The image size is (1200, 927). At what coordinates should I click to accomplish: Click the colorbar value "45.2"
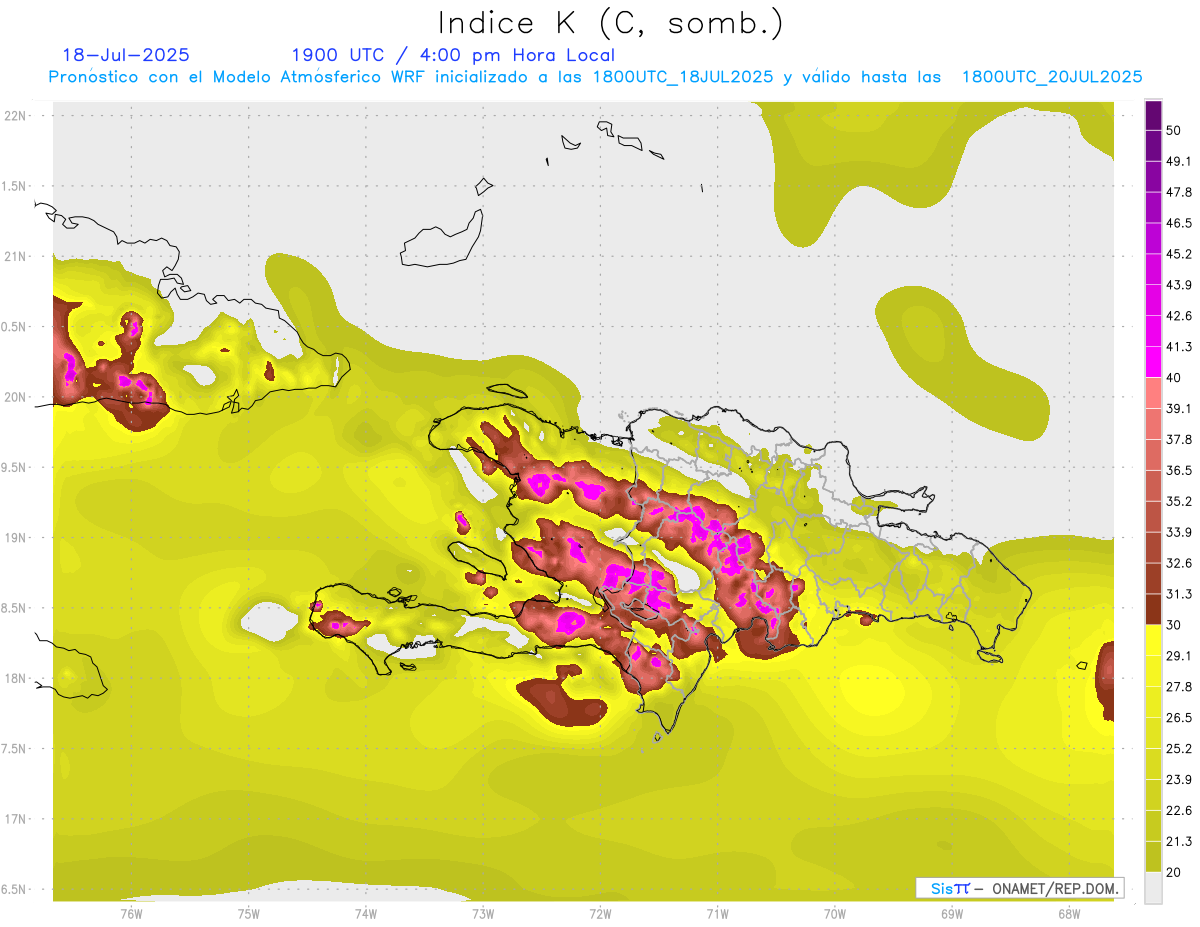click(1179, 254)
